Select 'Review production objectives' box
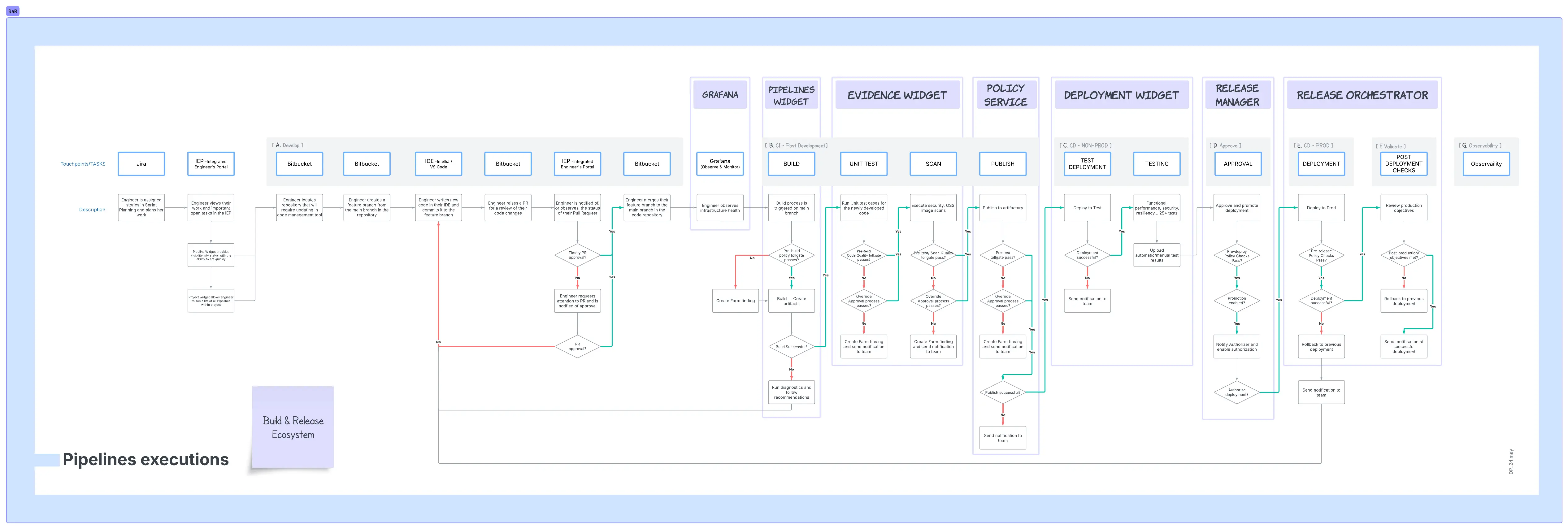Viewport: 1568px width, 529px height. click(x=1404, y=208)
